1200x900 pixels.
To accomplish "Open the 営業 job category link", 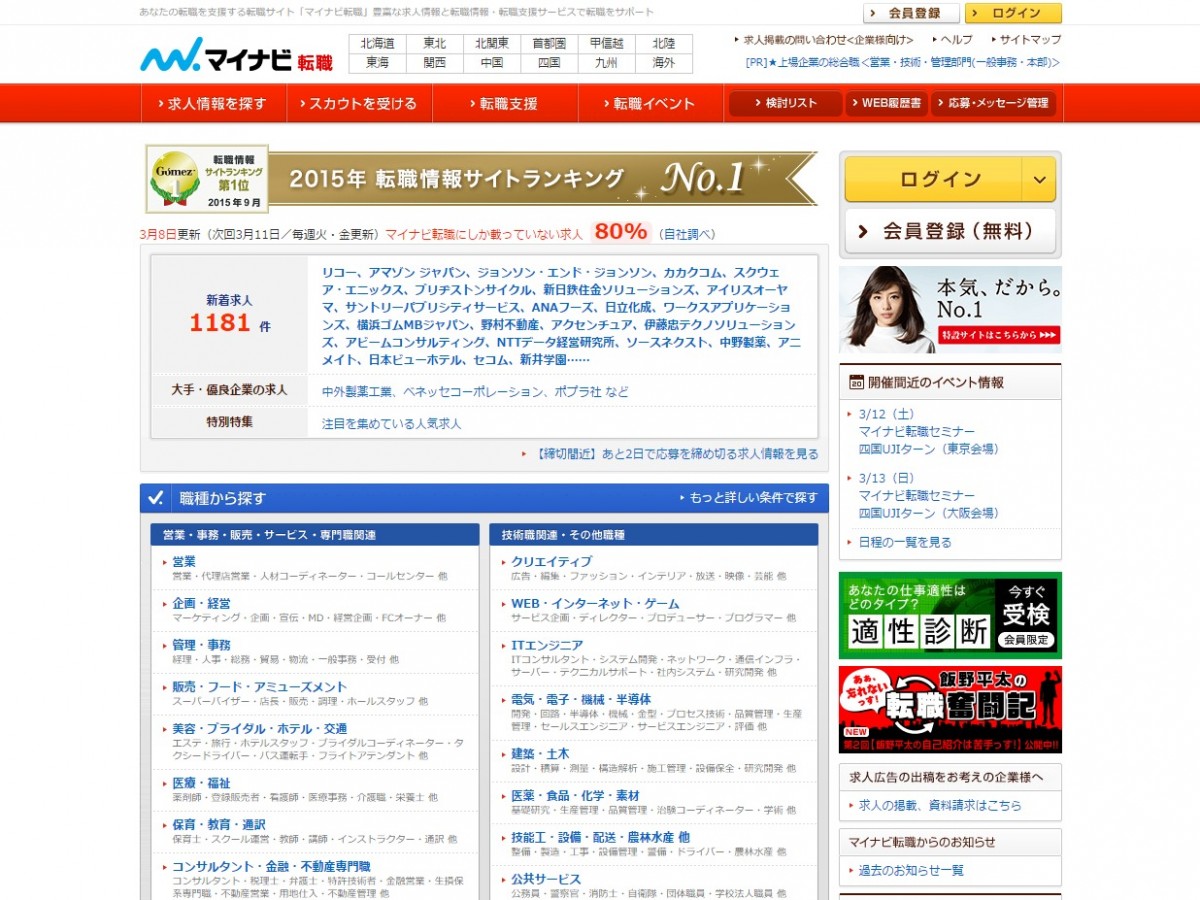I will [x=184, y=561].
